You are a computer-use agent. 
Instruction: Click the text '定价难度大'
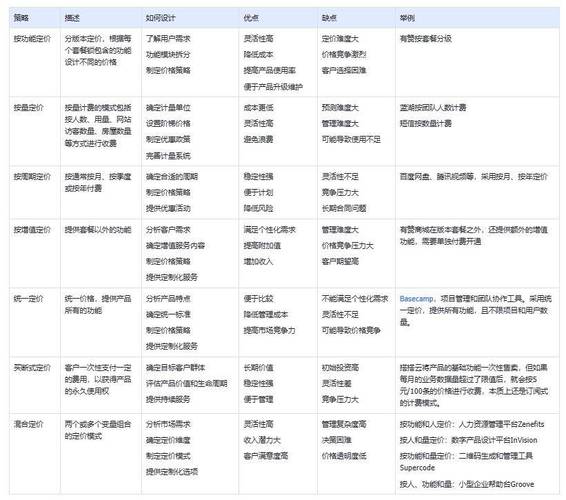tap(340, 39)
